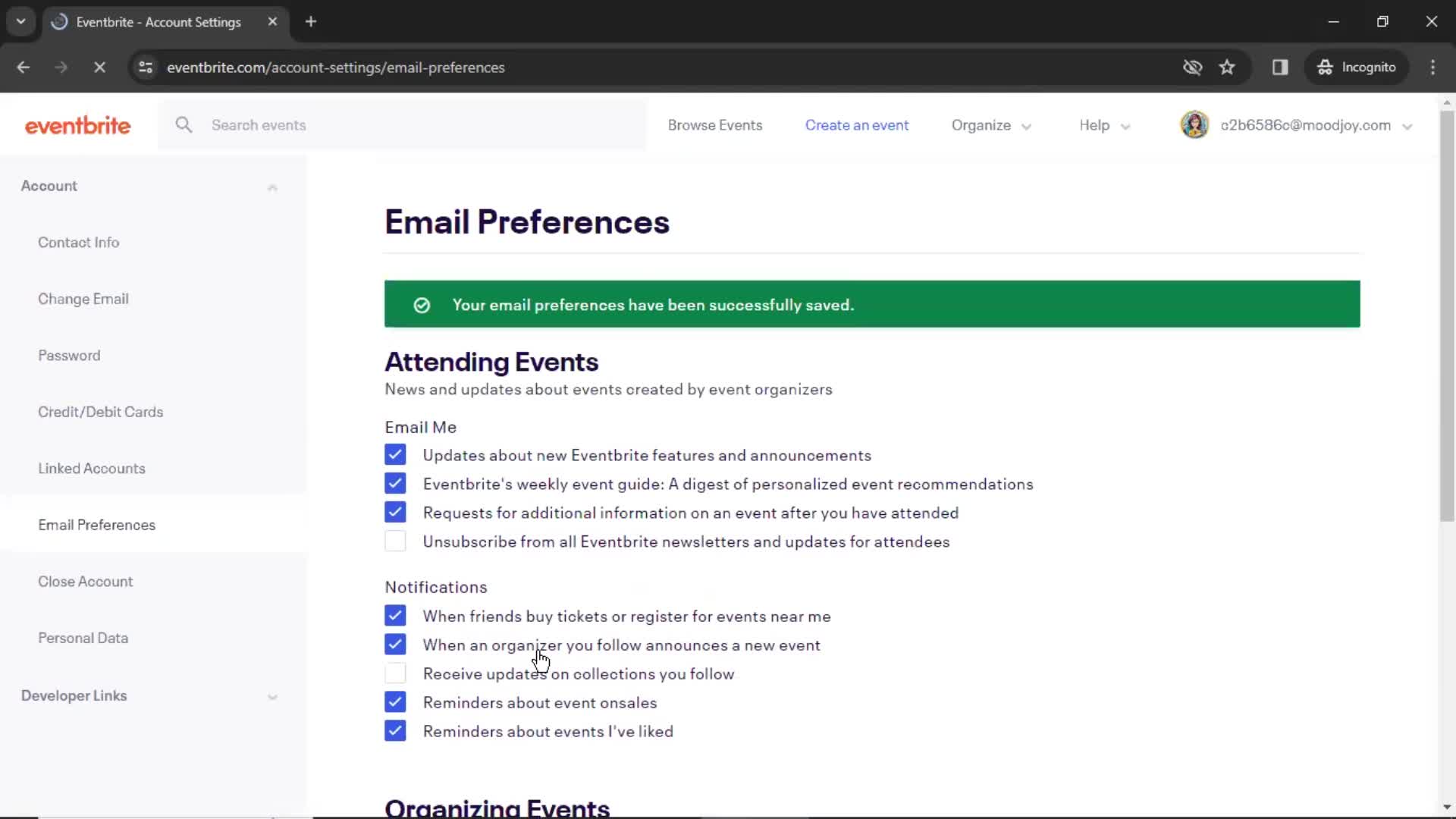Click the Attending Events heading

coord(491,362)
